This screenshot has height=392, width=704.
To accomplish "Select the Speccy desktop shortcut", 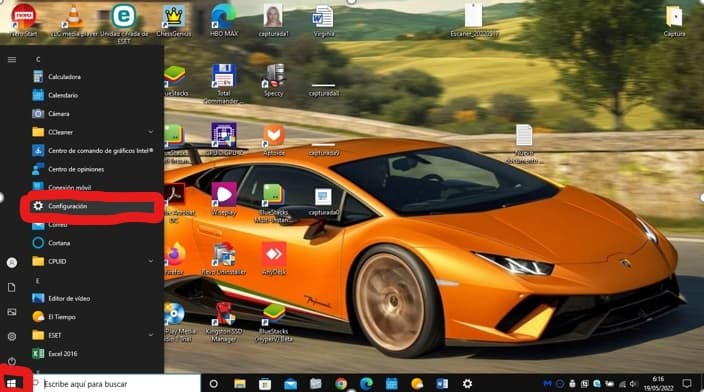I will pos(274,80).
